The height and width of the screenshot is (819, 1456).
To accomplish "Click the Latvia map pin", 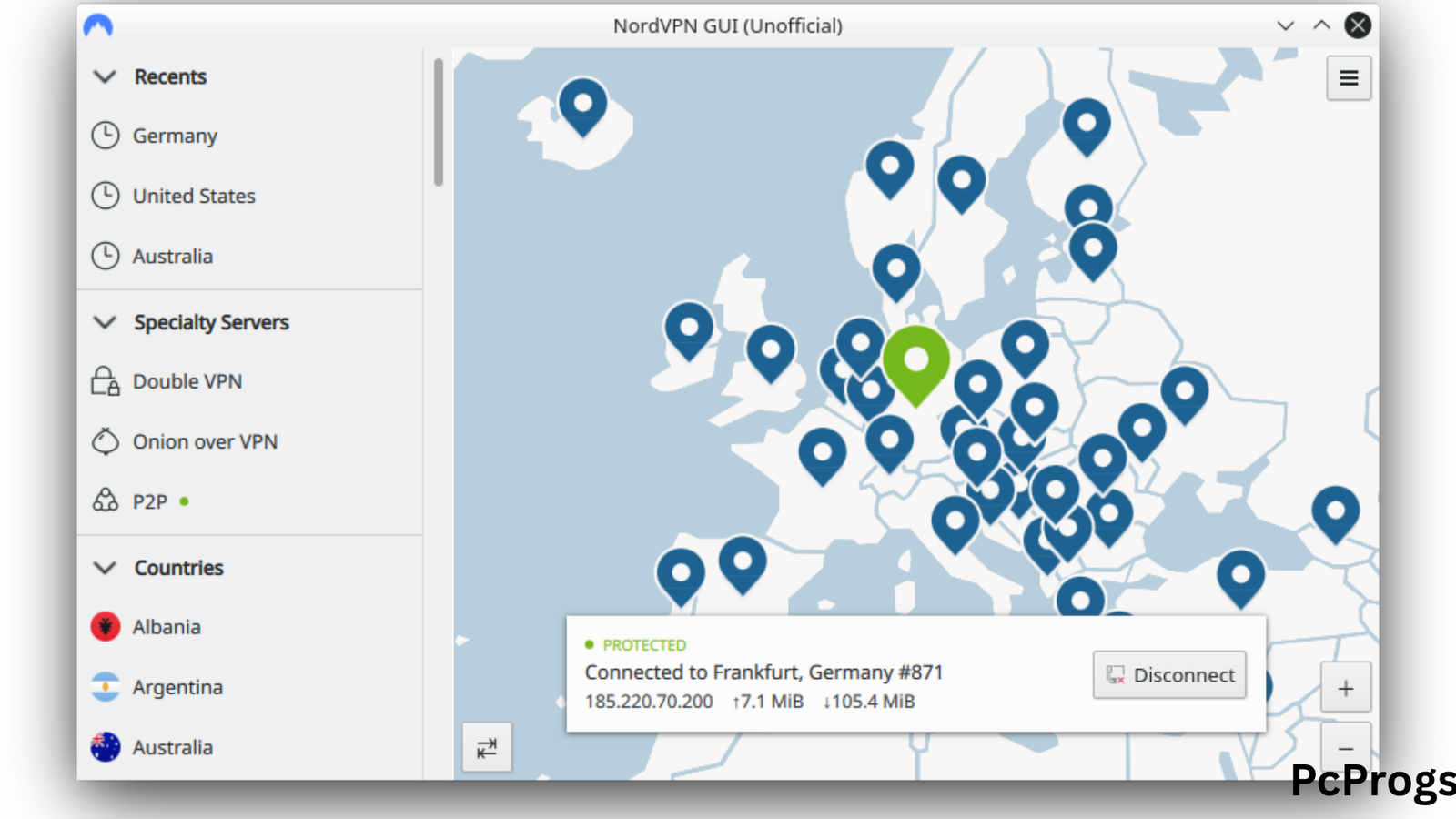I will click(x=1093, y=252).
